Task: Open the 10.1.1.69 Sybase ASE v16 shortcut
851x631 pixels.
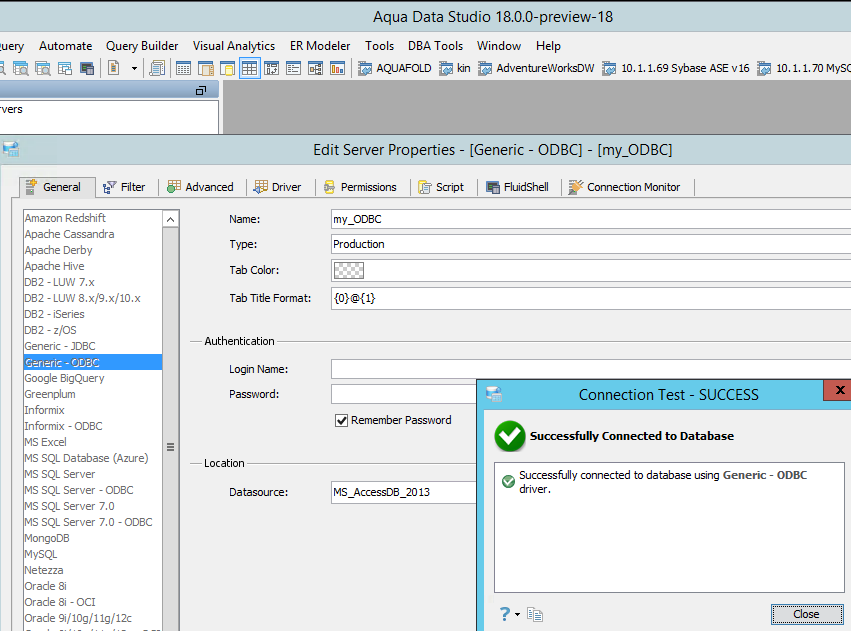Action: point(676,68)
